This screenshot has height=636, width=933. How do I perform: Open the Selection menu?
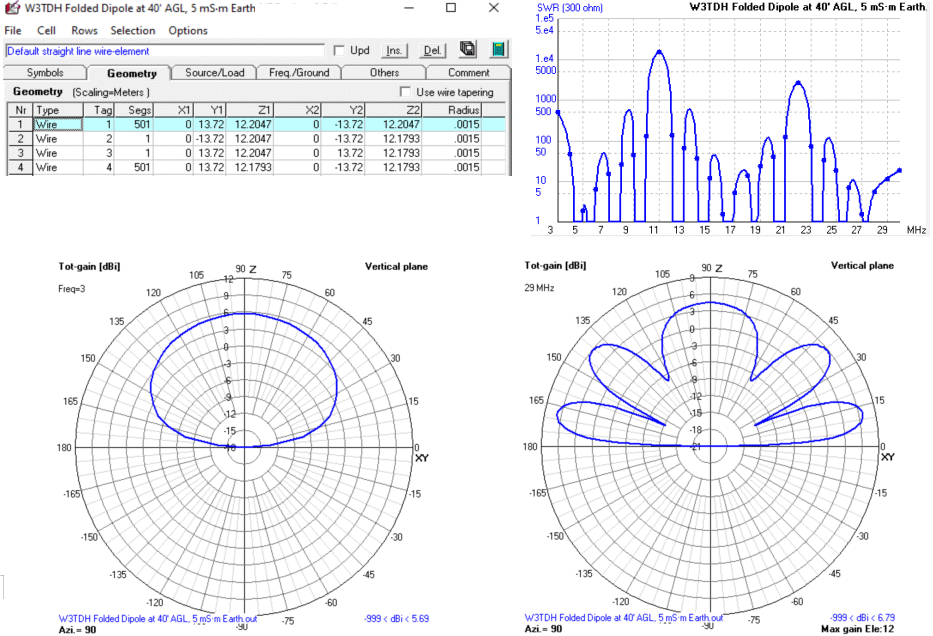point(132,30)
